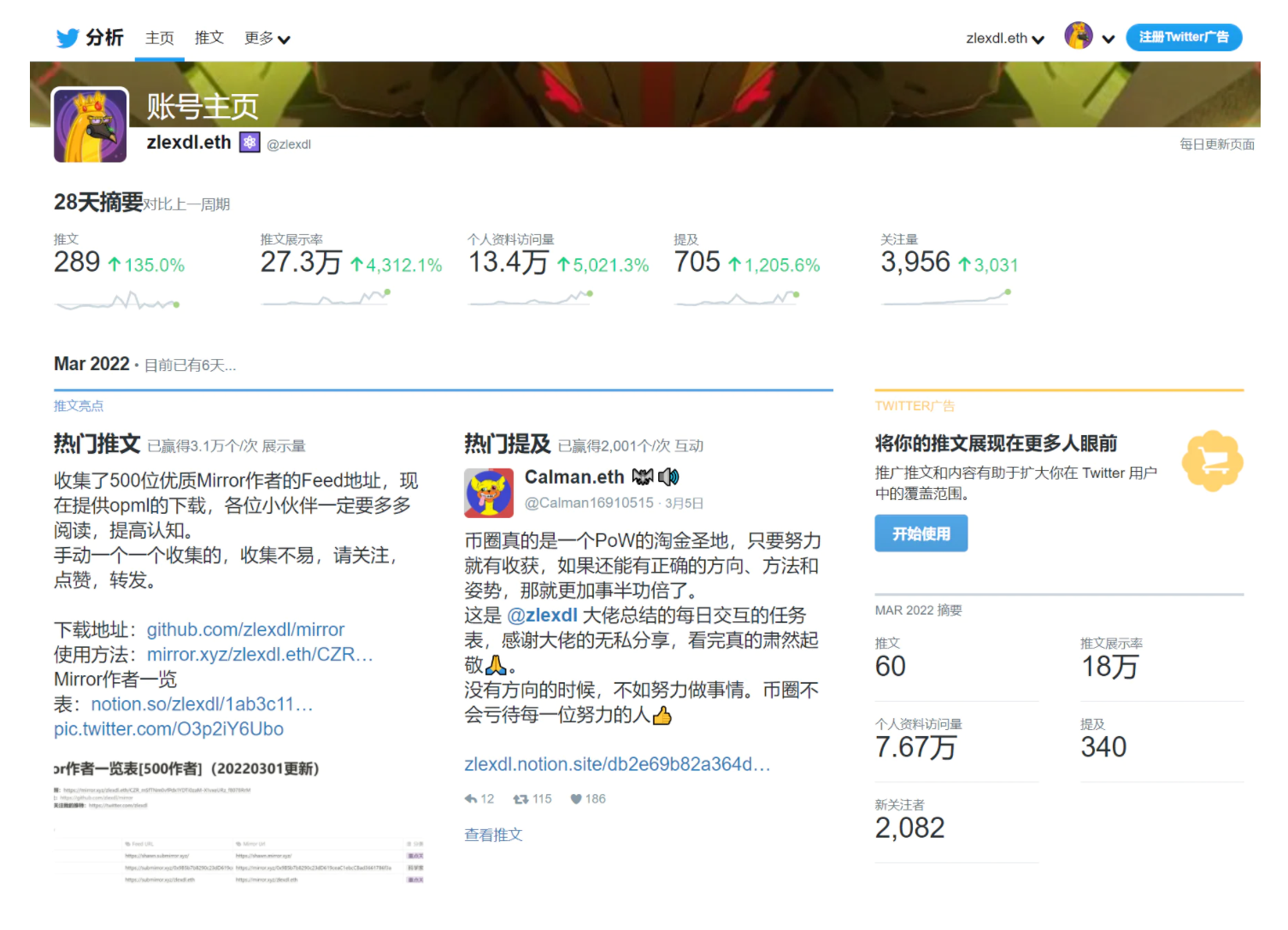
Task: Click Calman.eth's avatar image
Action: 489,493
